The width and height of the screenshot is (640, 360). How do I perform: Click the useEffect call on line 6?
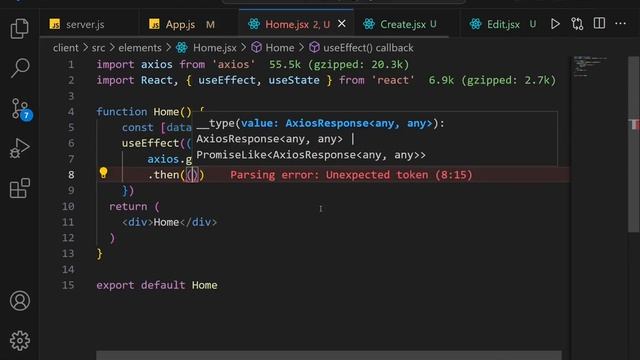[x=150, y=143]
